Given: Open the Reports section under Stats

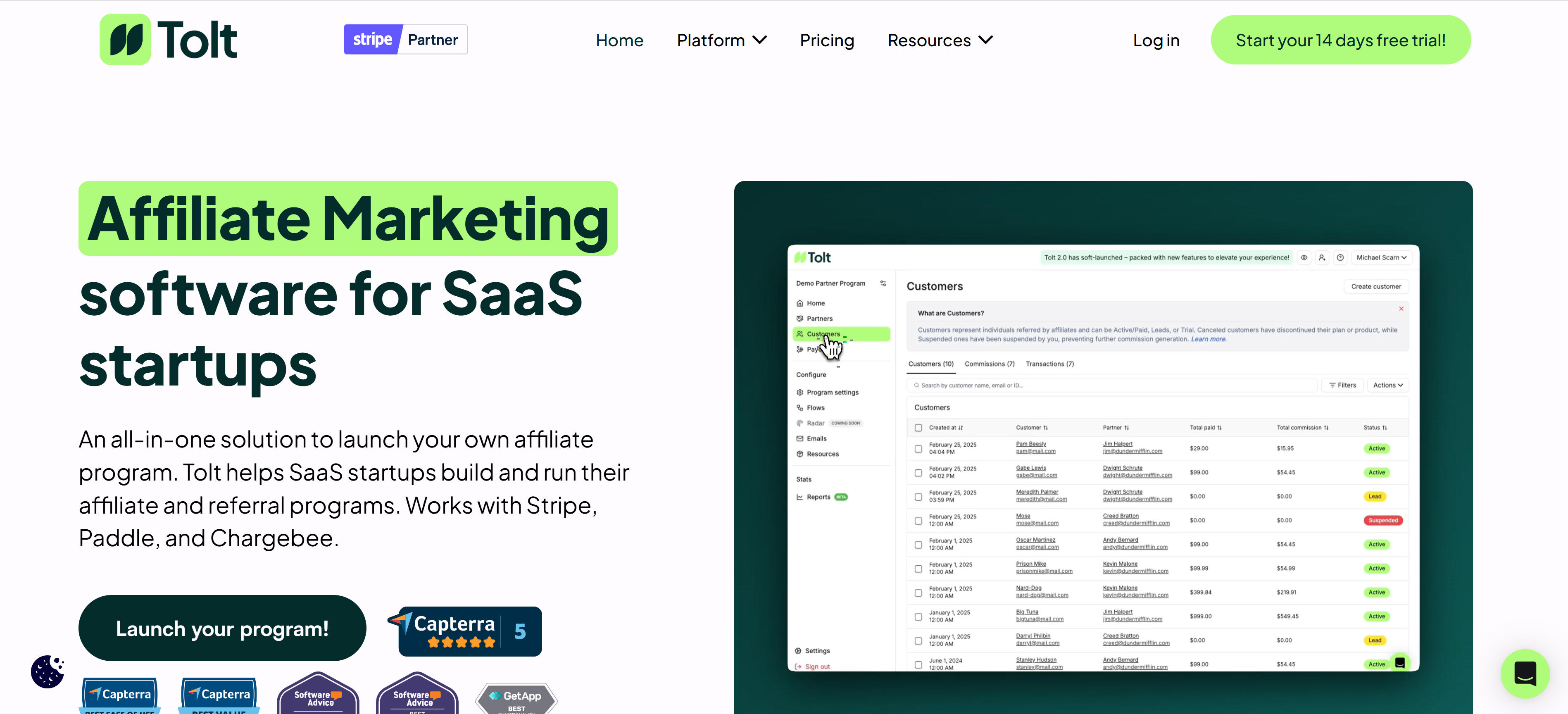Looking at the screenshot, I should point(819,497).
